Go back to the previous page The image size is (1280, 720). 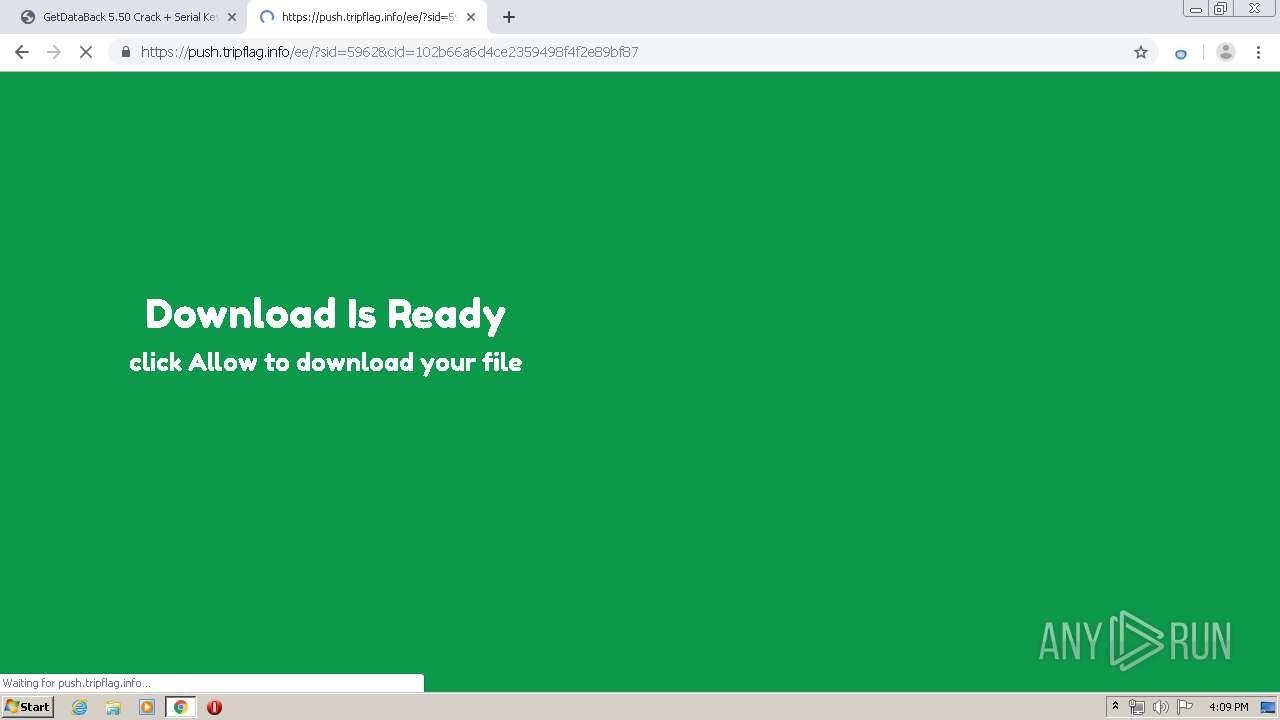22,52
